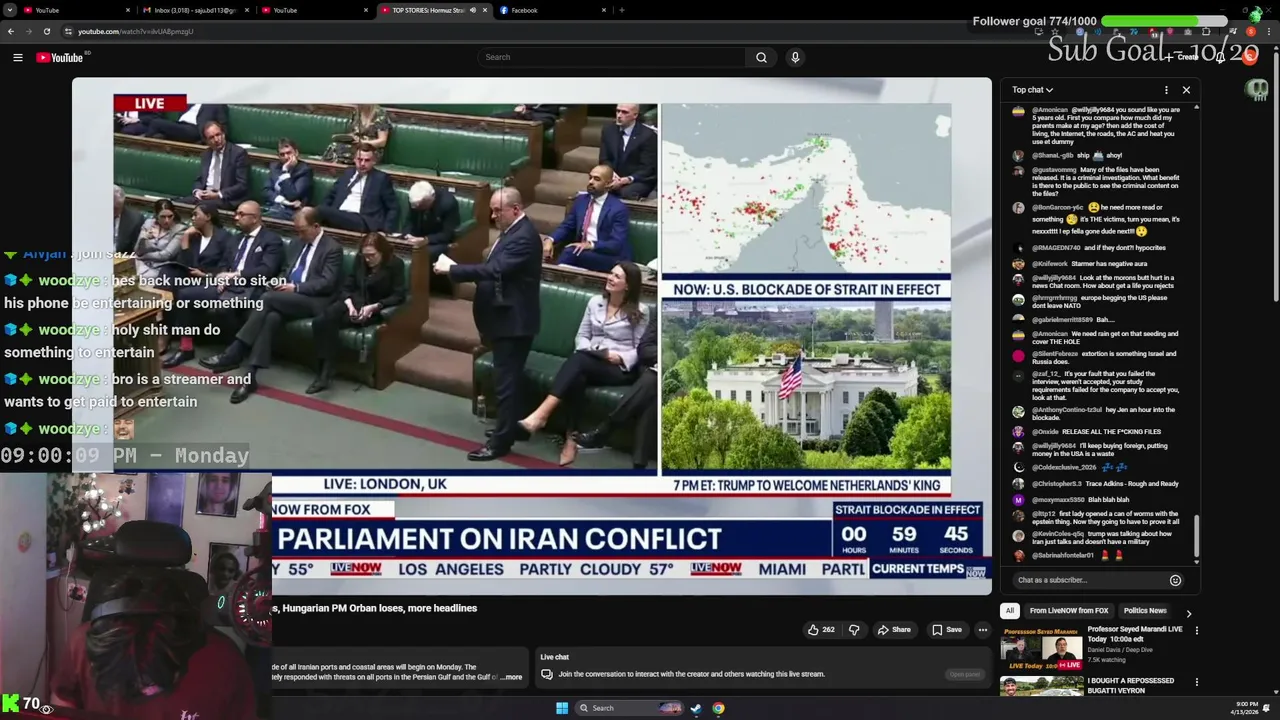The image size is (1280, 720).
Task: Open the Chrome profile avatar
Action: pos(1251,31)
